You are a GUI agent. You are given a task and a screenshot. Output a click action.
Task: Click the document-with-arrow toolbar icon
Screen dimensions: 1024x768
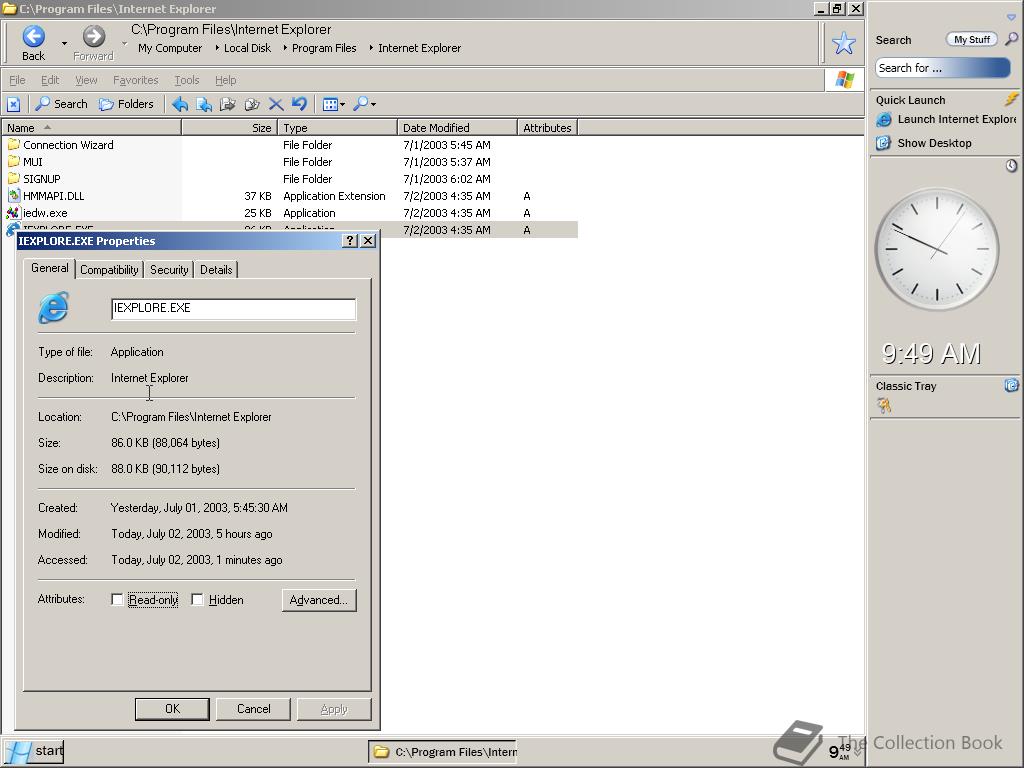tap(204, 104)
